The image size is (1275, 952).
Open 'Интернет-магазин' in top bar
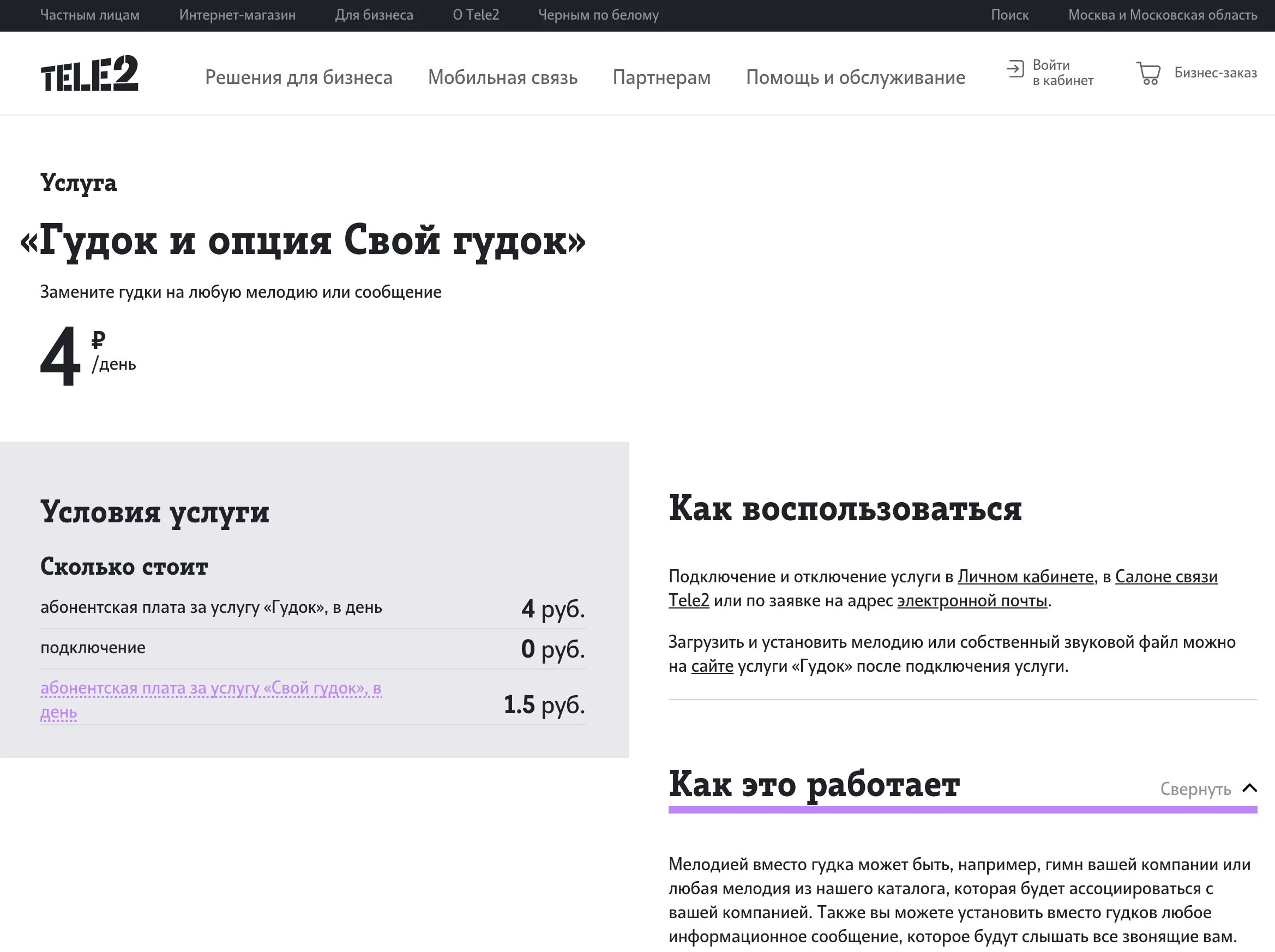pos(237,15)
